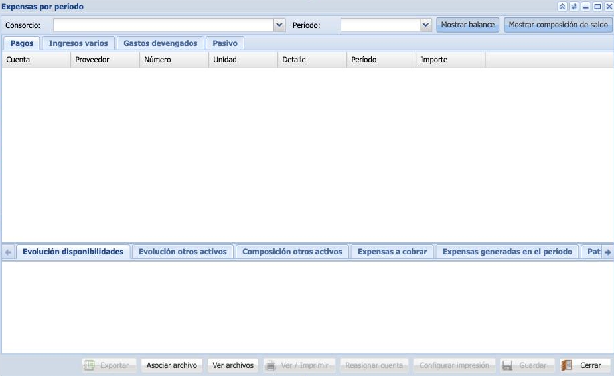The width and height of the screenshot is (614, 376).
Task: Click the printer icon for Ver / Imprimir
Action: (x=271, y=365)
